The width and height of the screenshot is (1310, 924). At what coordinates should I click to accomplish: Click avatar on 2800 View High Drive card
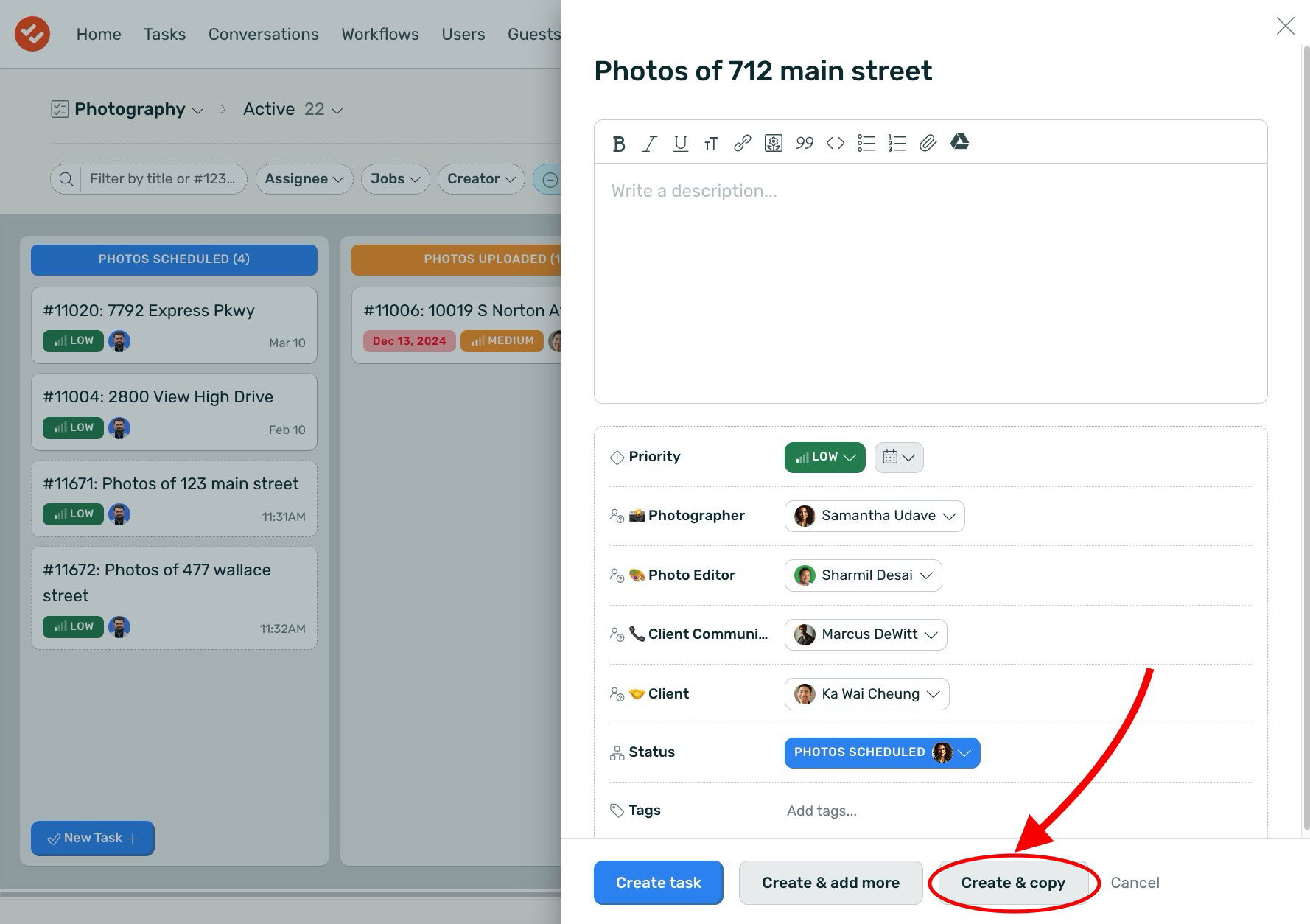pyautogui.click(x=119, y=428)
